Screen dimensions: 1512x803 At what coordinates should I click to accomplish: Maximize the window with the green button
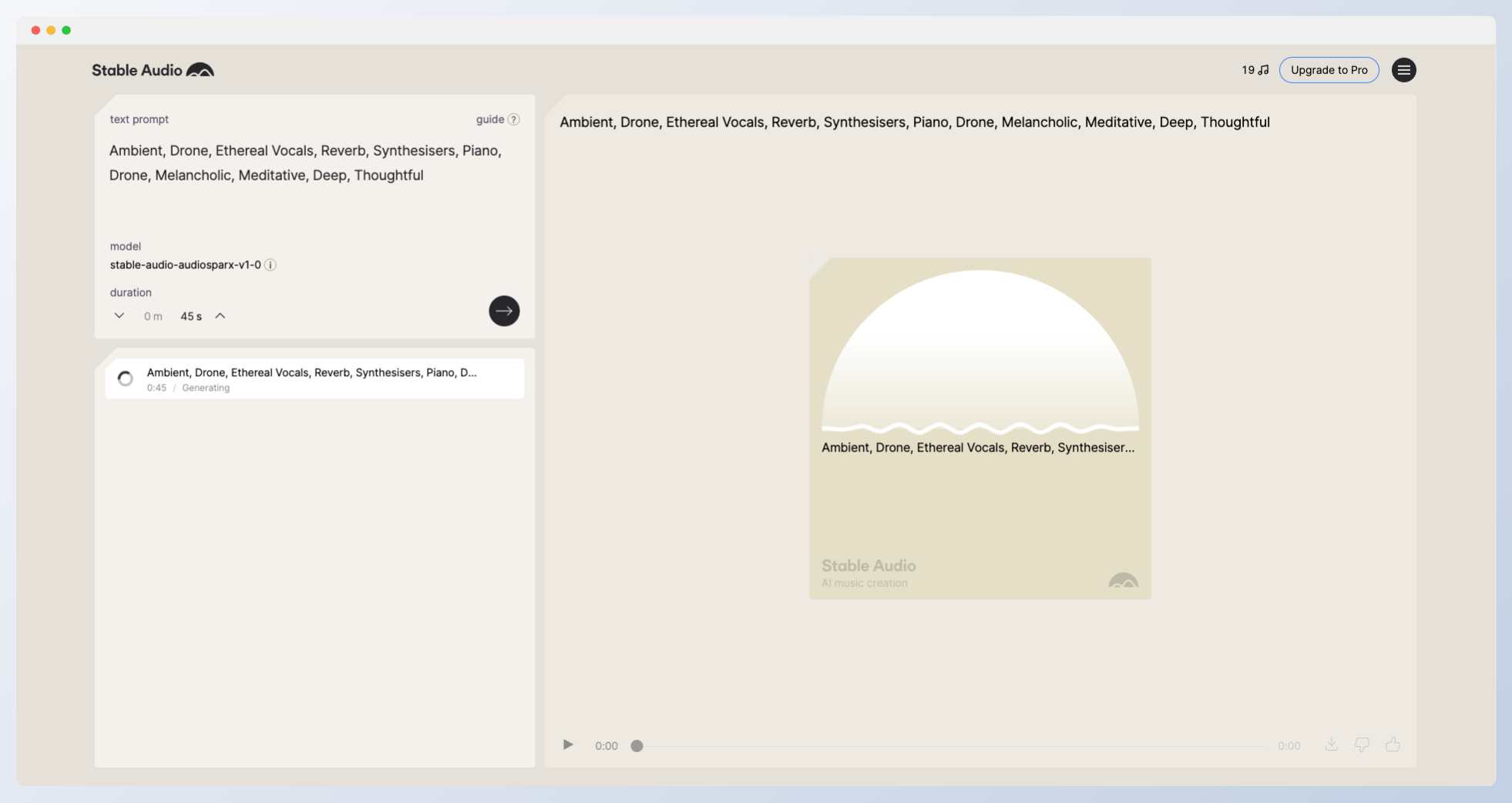(66, 30)
